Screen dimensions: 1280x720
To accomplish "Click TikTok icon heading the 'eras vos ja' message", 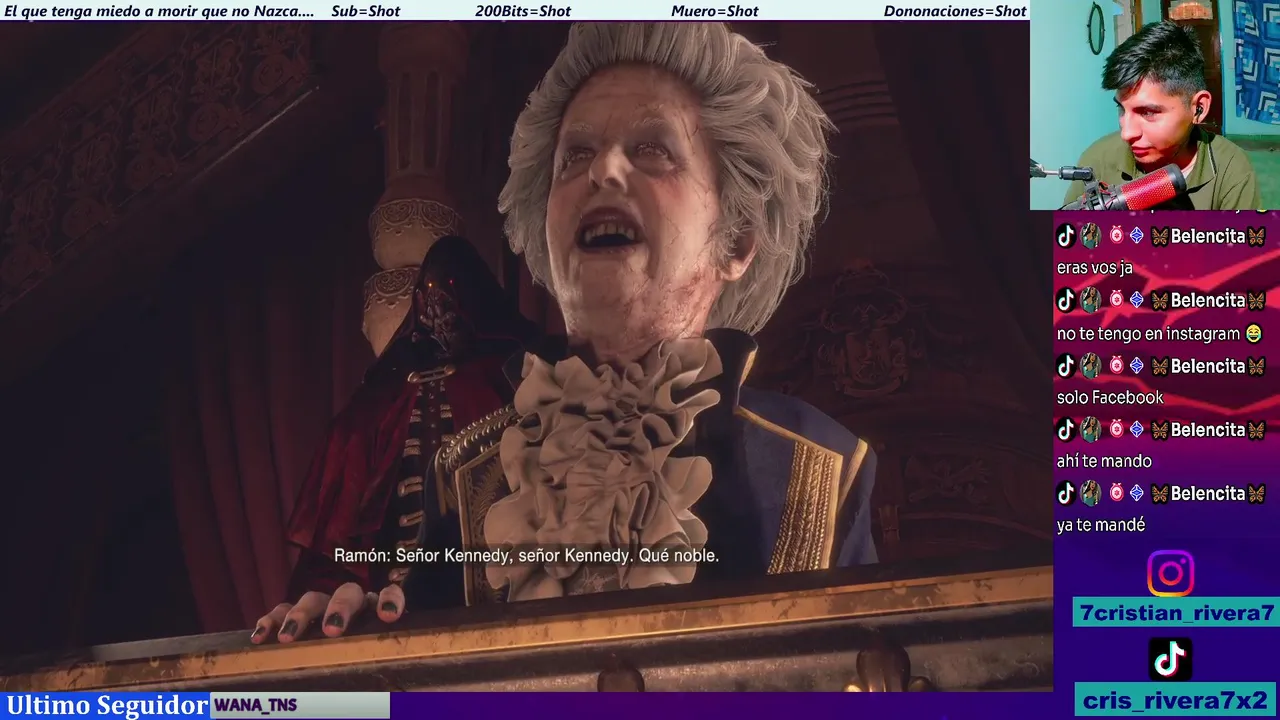I will 1066,236.
